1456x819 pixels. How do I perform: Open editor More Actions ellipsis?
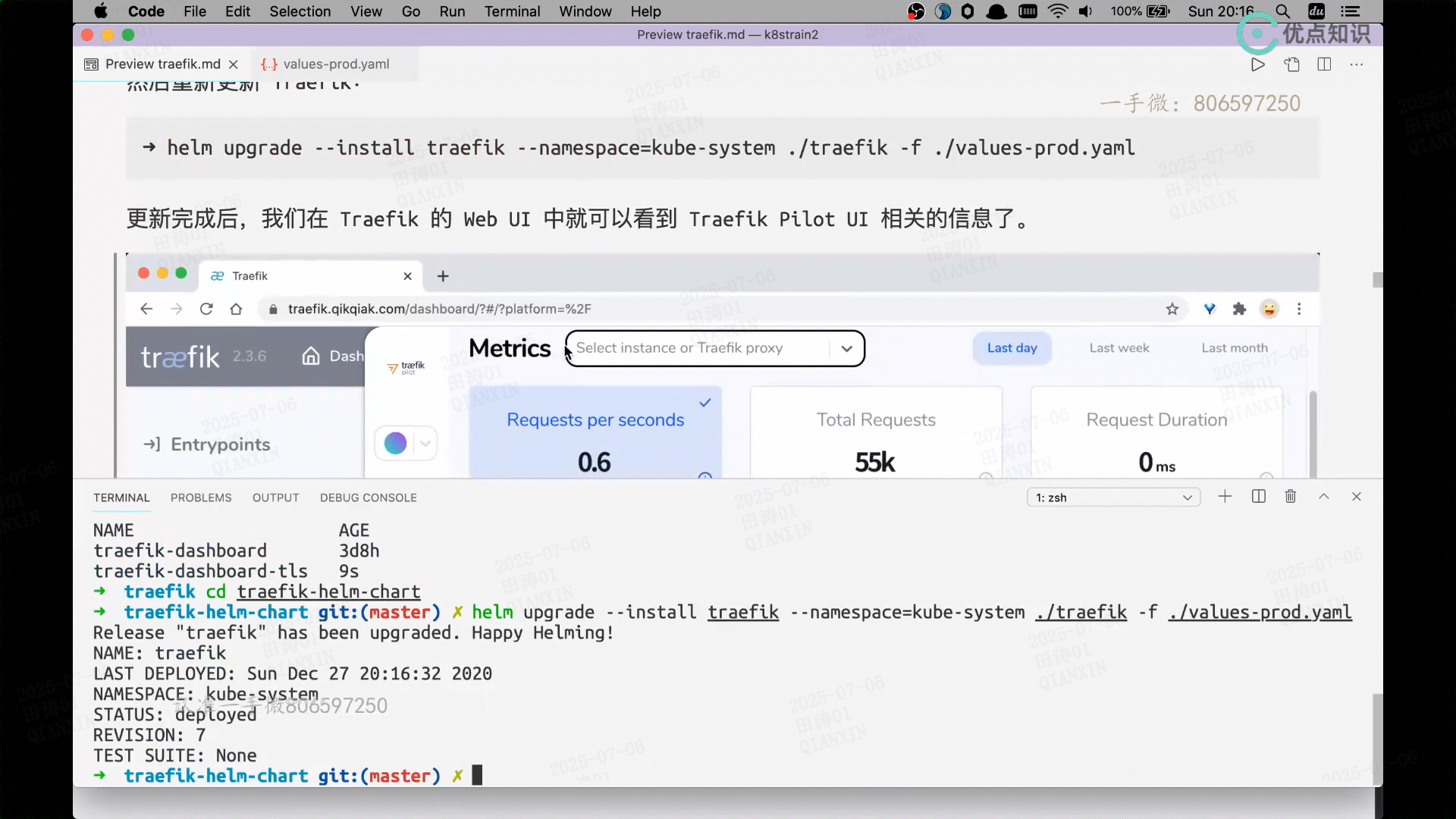pyautogui.click(x=1357, y=64)
